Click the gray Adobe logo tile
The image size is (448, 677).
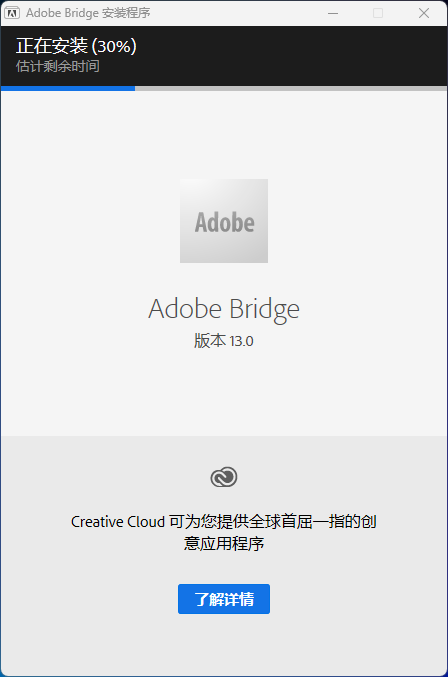coord(224,221)
